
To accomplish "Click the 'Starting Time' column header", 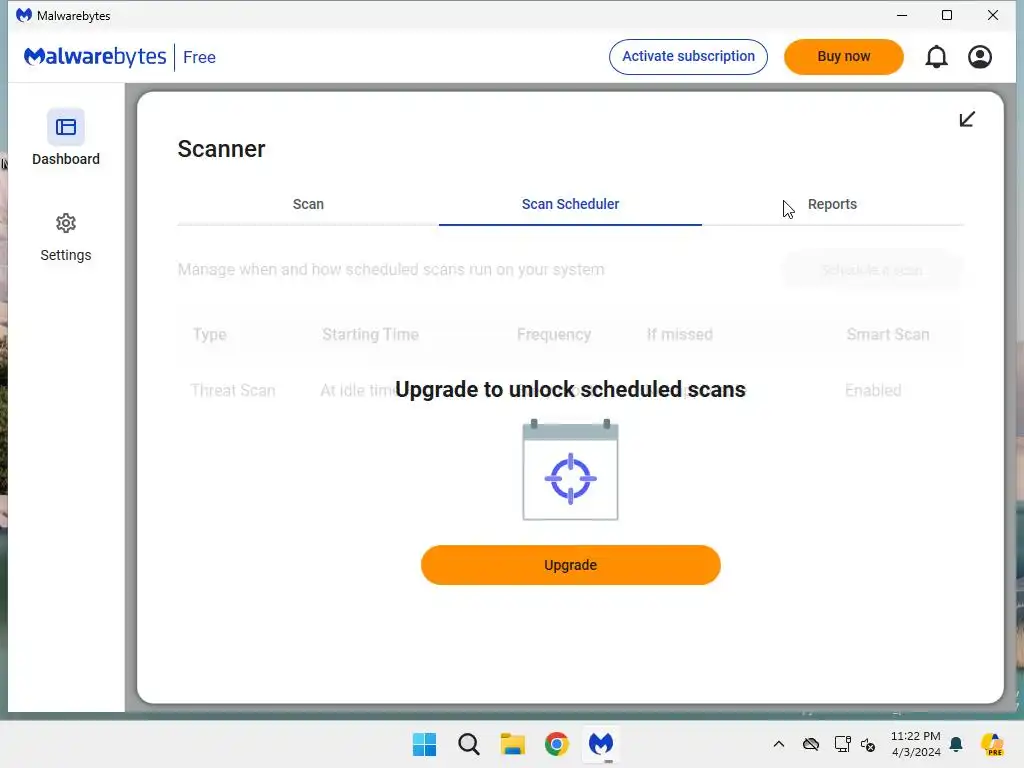I will [370, 334].
